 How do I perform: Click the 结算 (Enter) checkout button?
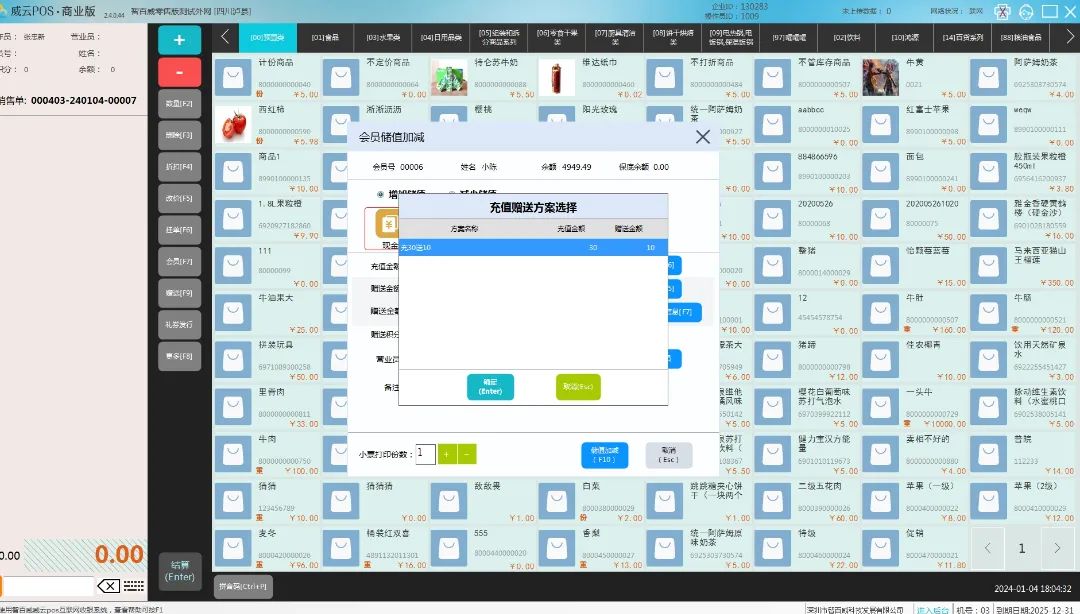click(x=179, y=571)
